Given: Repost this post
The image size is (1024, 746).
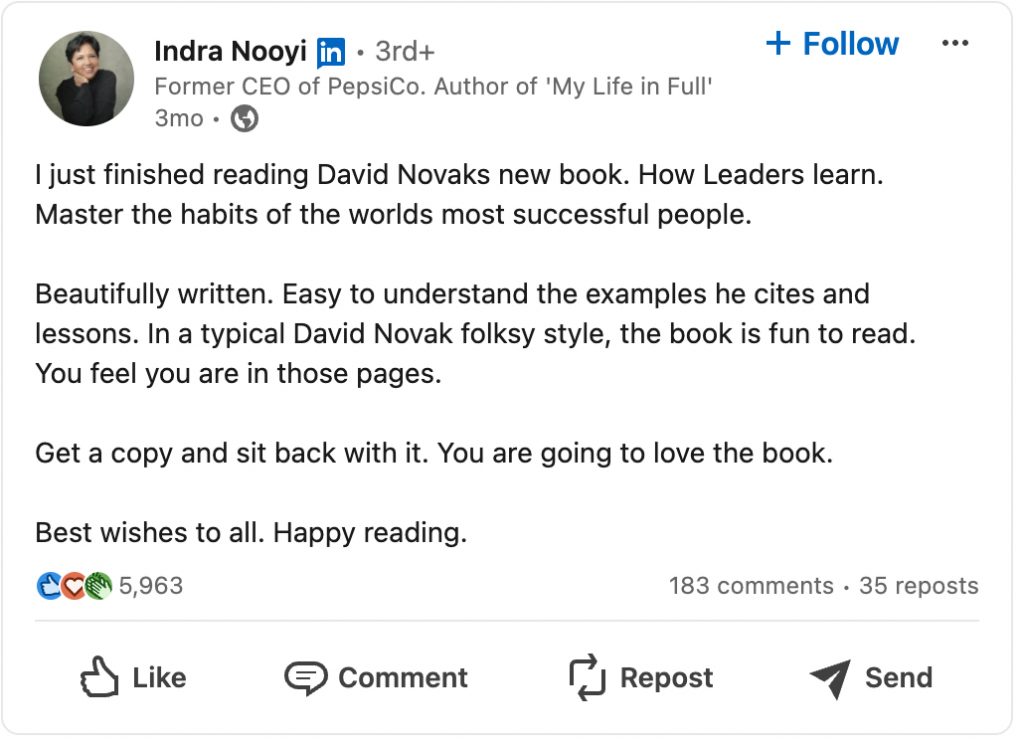Looking at the screenshot, I should [640, 678].
